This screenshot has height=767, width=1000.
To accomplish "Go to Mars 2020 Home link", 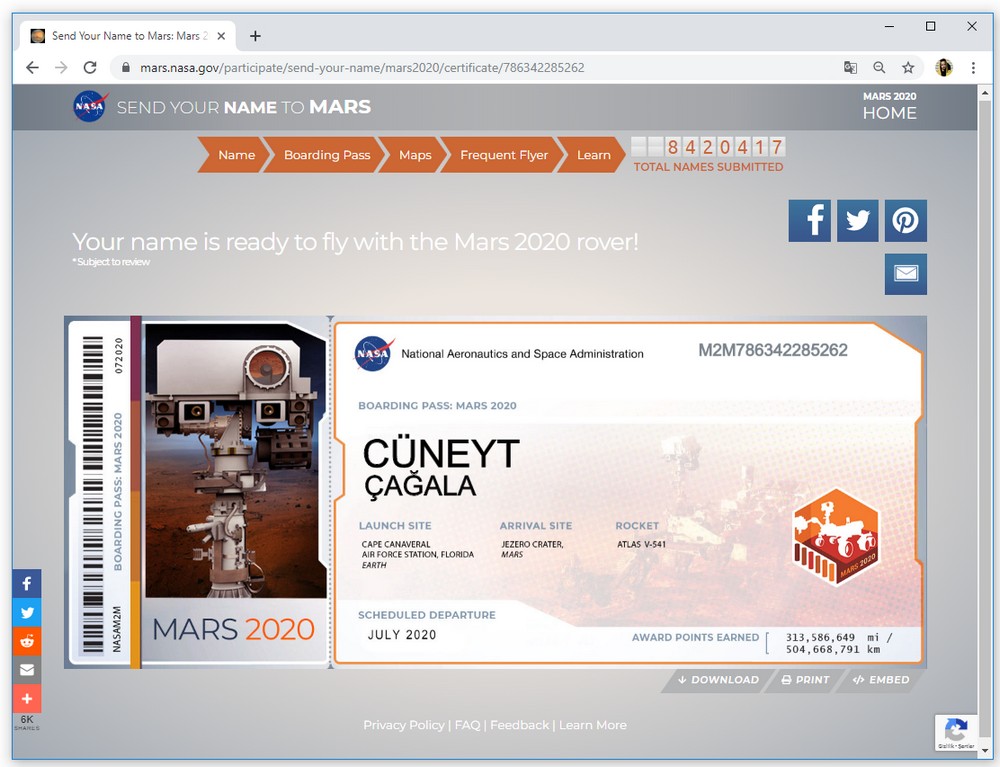I will point(889,113).
